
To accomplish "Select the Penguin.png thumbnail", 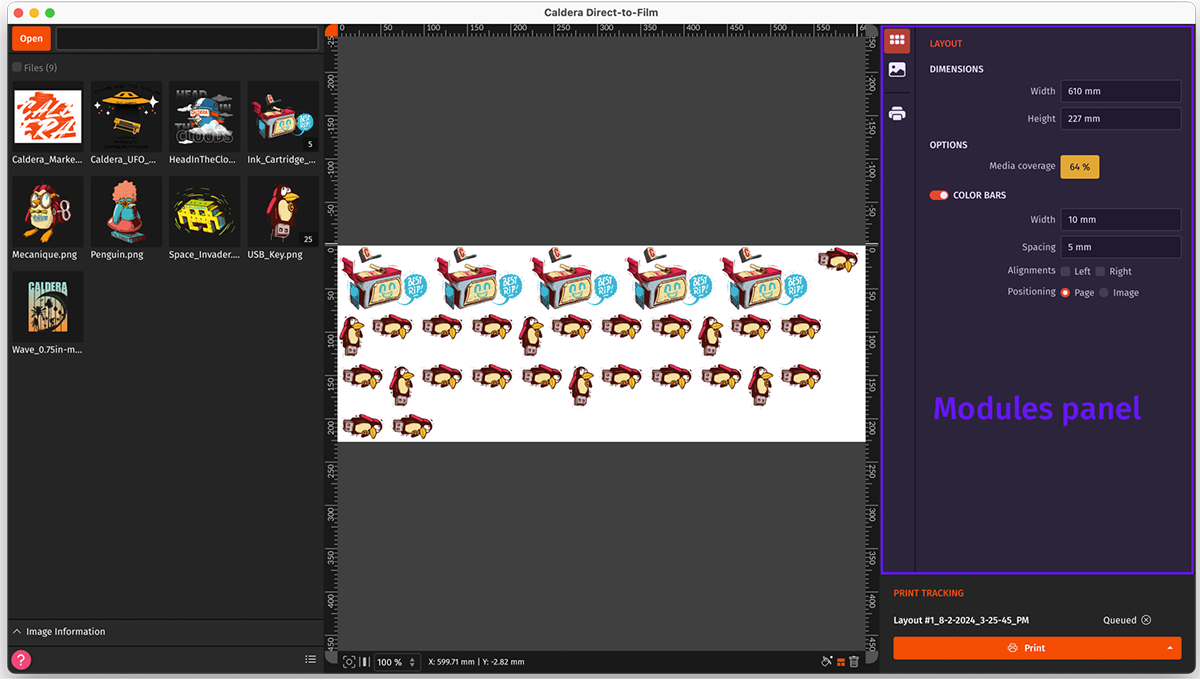I will 126,212.
